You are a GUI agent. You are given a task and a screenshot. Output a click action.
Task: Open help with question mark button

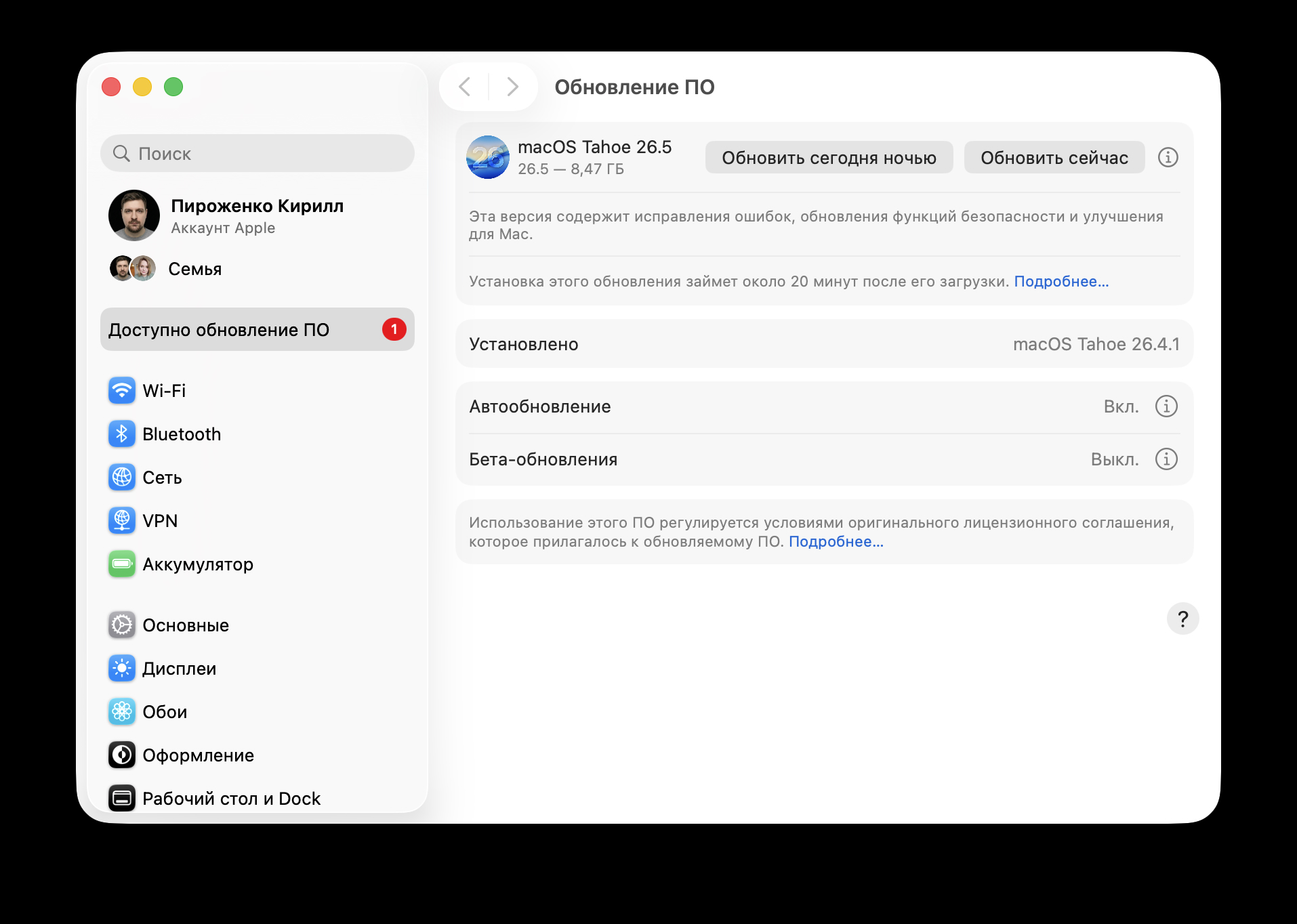click(x=1183, y=618)
